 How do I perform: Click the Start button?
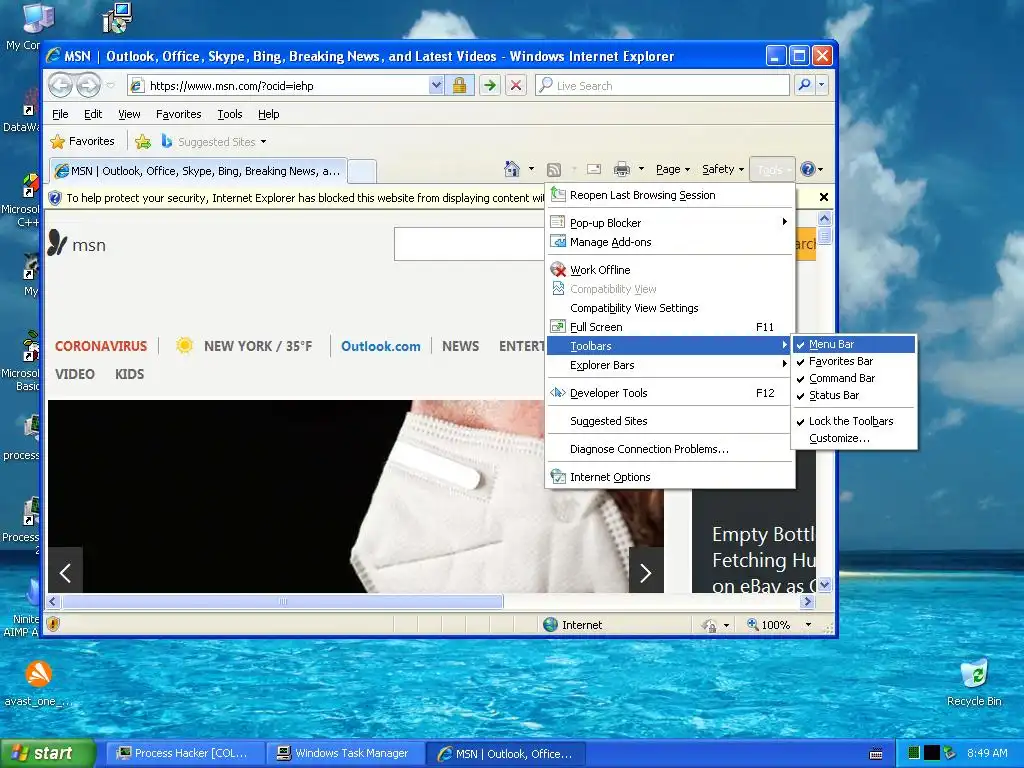(48, 753)
